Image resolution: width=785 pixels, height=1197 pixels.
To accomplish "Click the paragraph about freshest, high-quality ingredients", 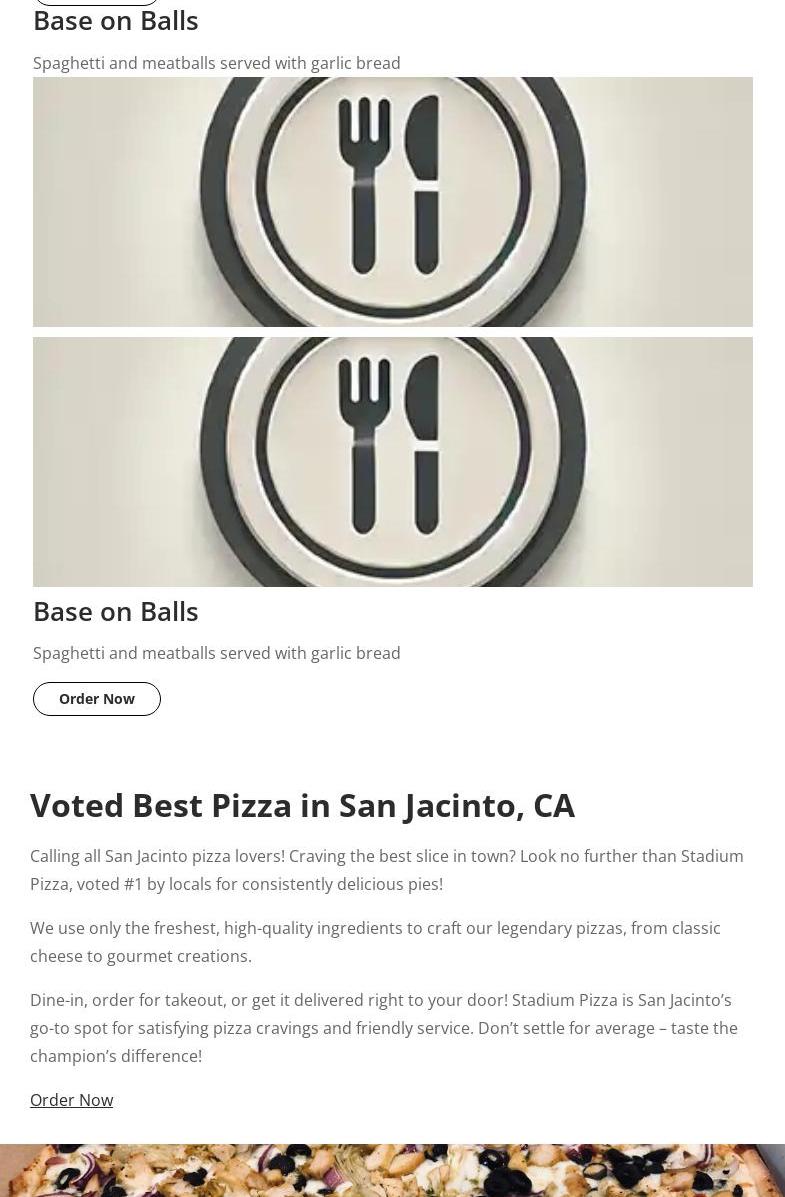I will click(x=376, y=942).
